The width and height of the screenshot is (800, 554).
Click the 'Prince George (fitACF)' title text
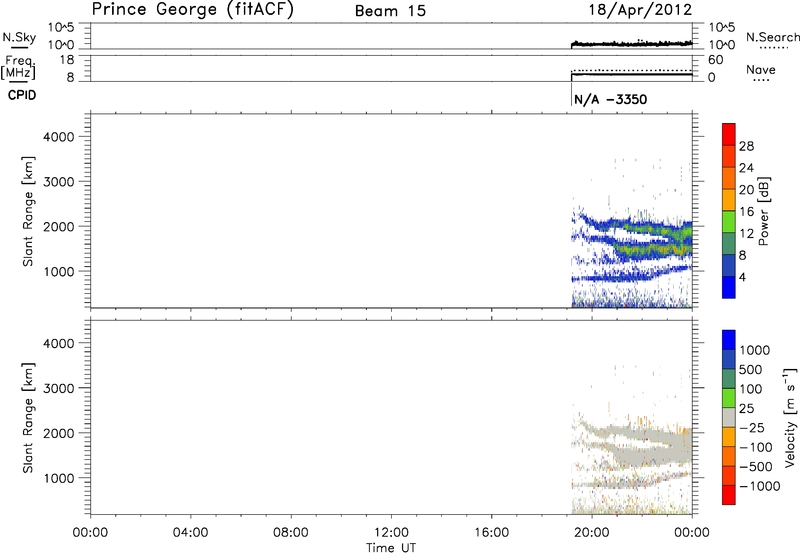tap(192, 9)
